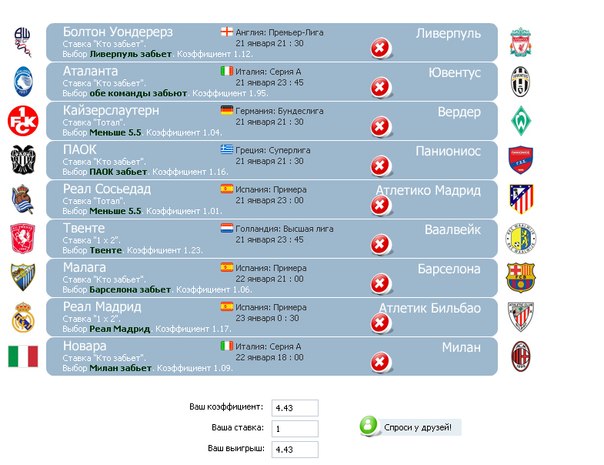The image size is (604, 465).
Task: Click the Werder Bremen diamond logo
Action: tap(521, 121)
